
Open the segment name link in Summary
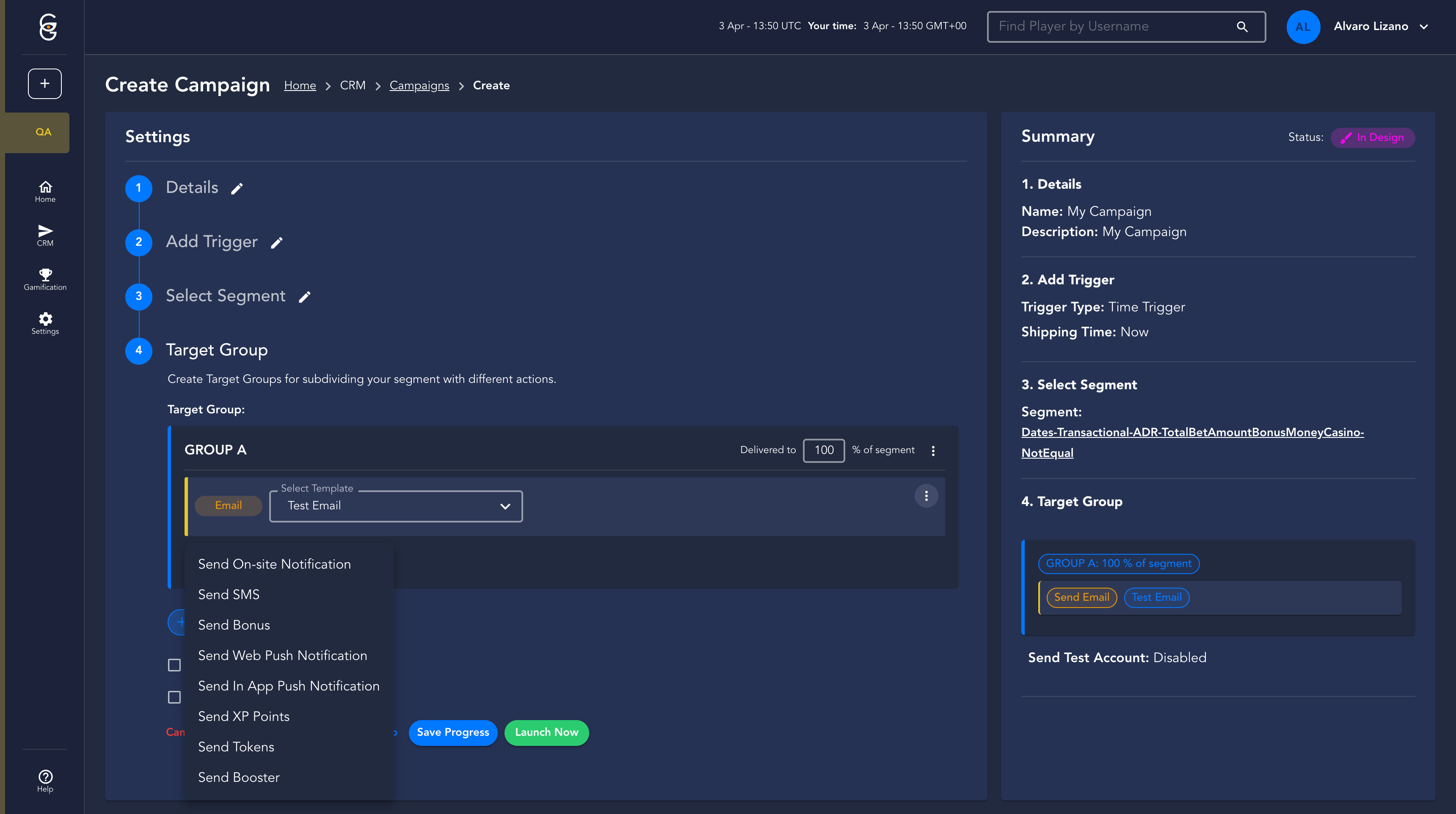1191,433
